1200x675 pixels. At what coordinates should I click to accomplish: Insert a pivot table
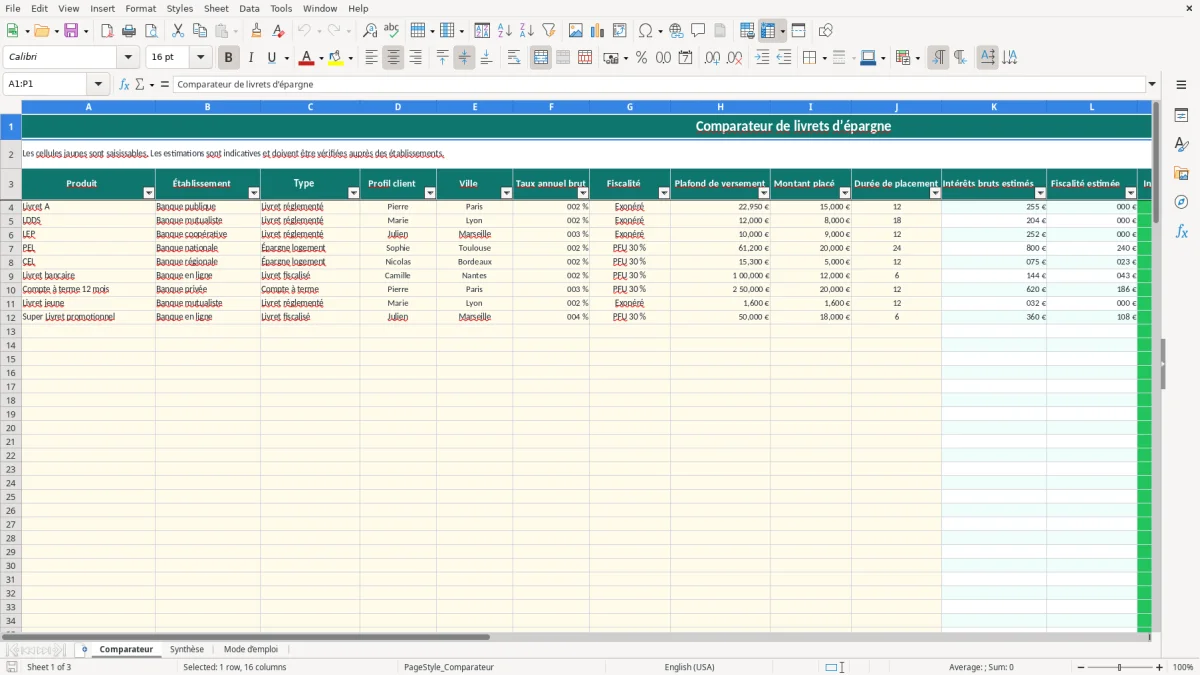(620, 31)
